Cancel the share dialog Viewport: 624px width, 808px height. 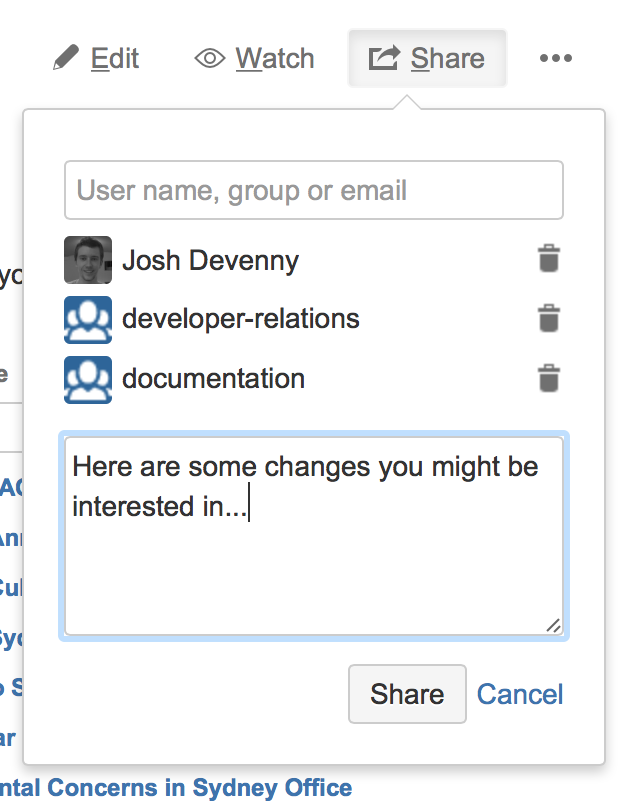coord(520,694)
